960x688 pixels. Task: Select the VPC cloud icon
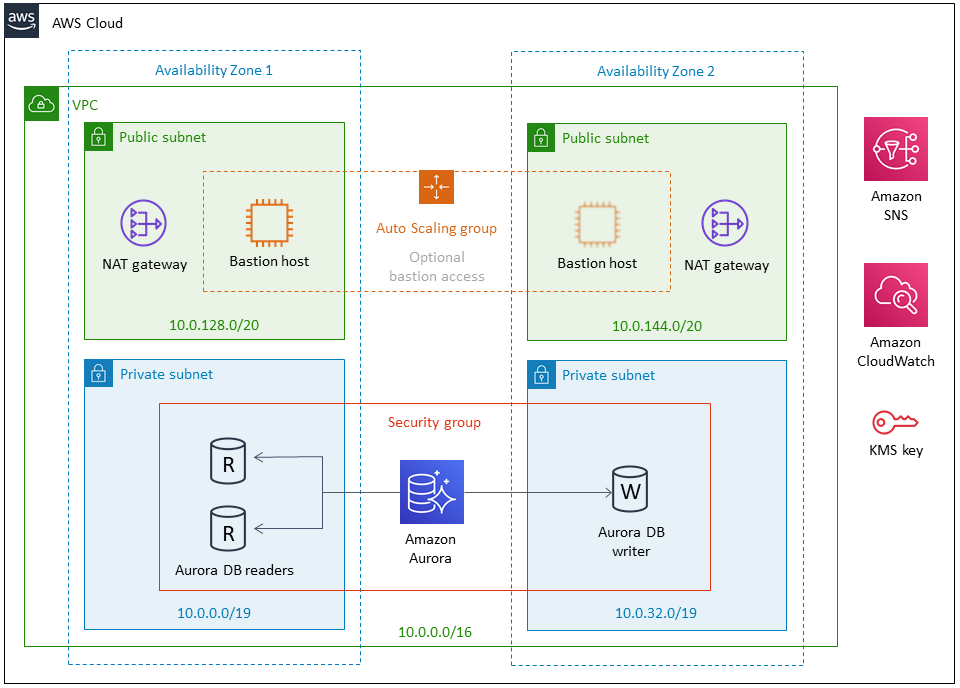tap(42, 103)
